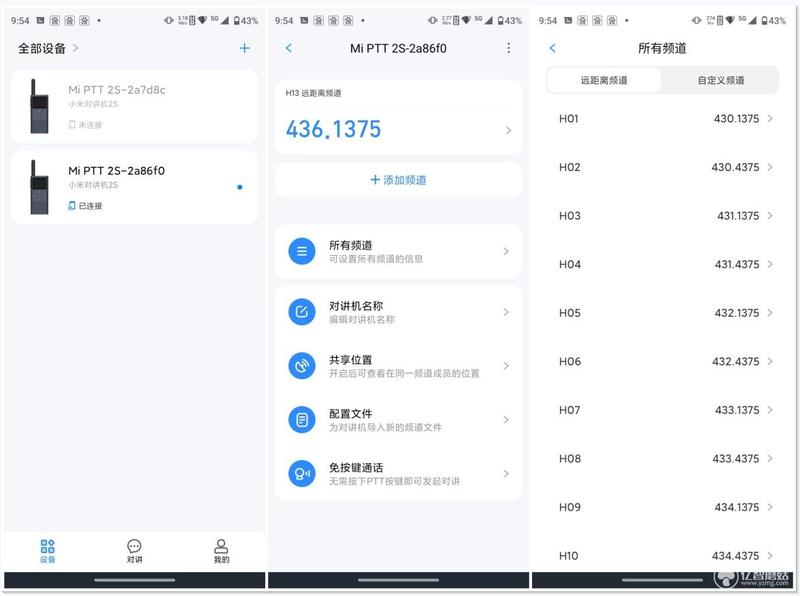Expand the 共享位置 row chevron
Viewport: 800px width, 596px height.
pos(506,366)
